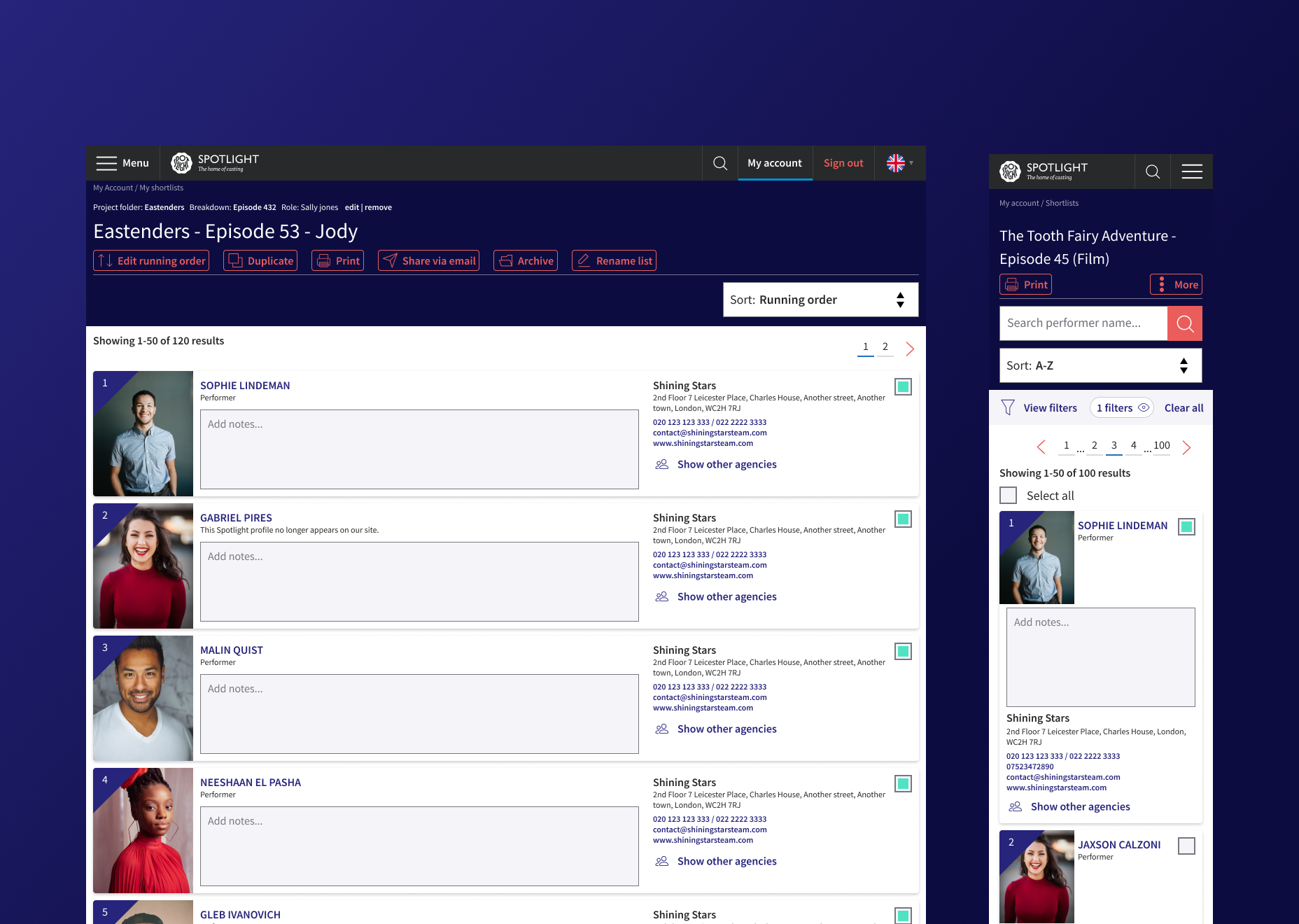
Task: Click search magnifier in mobile header
Action: (1153, 171)
